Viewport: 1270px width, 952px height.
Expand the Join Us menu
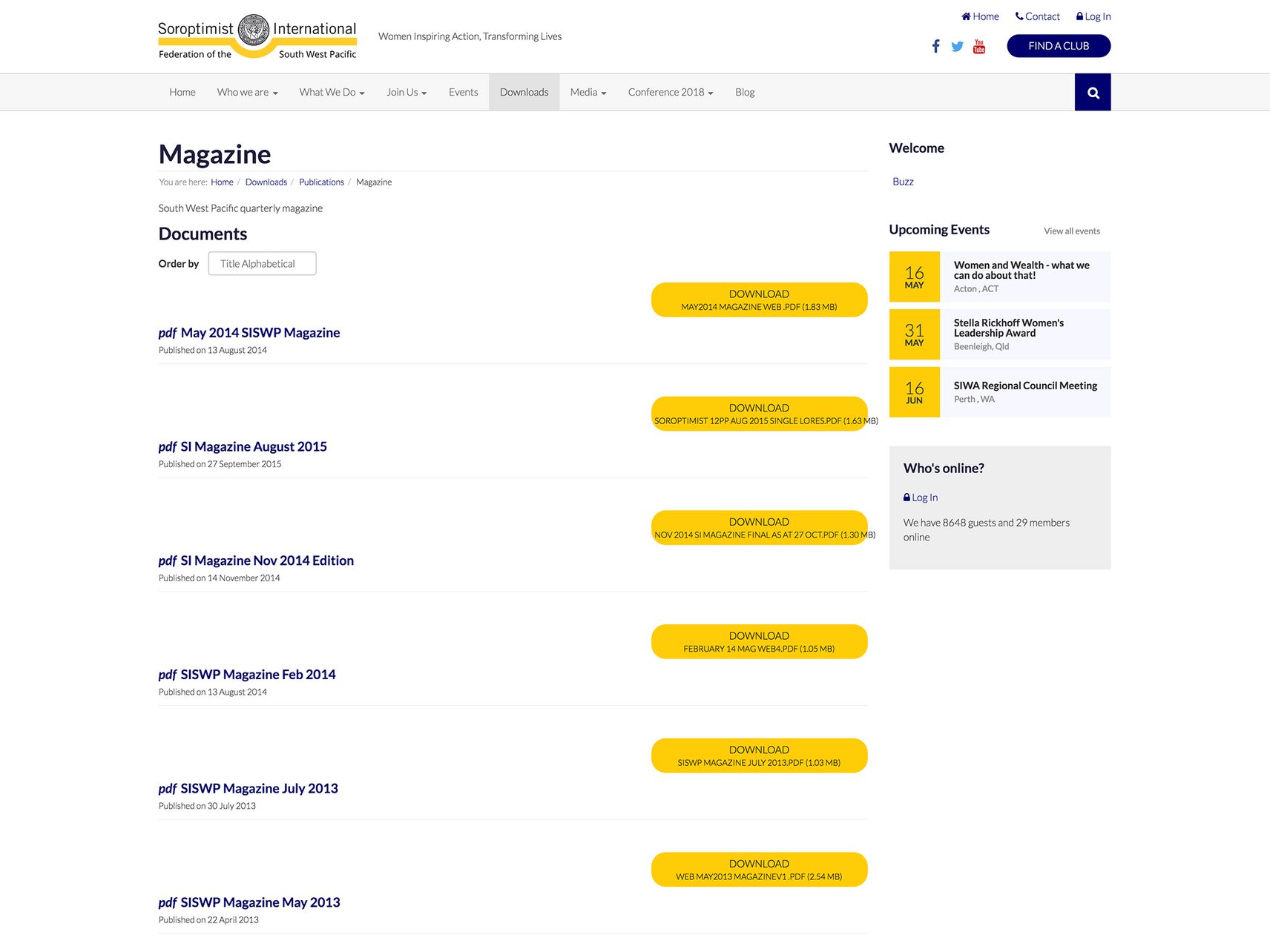pyautogui.click(x=407, y=93)
